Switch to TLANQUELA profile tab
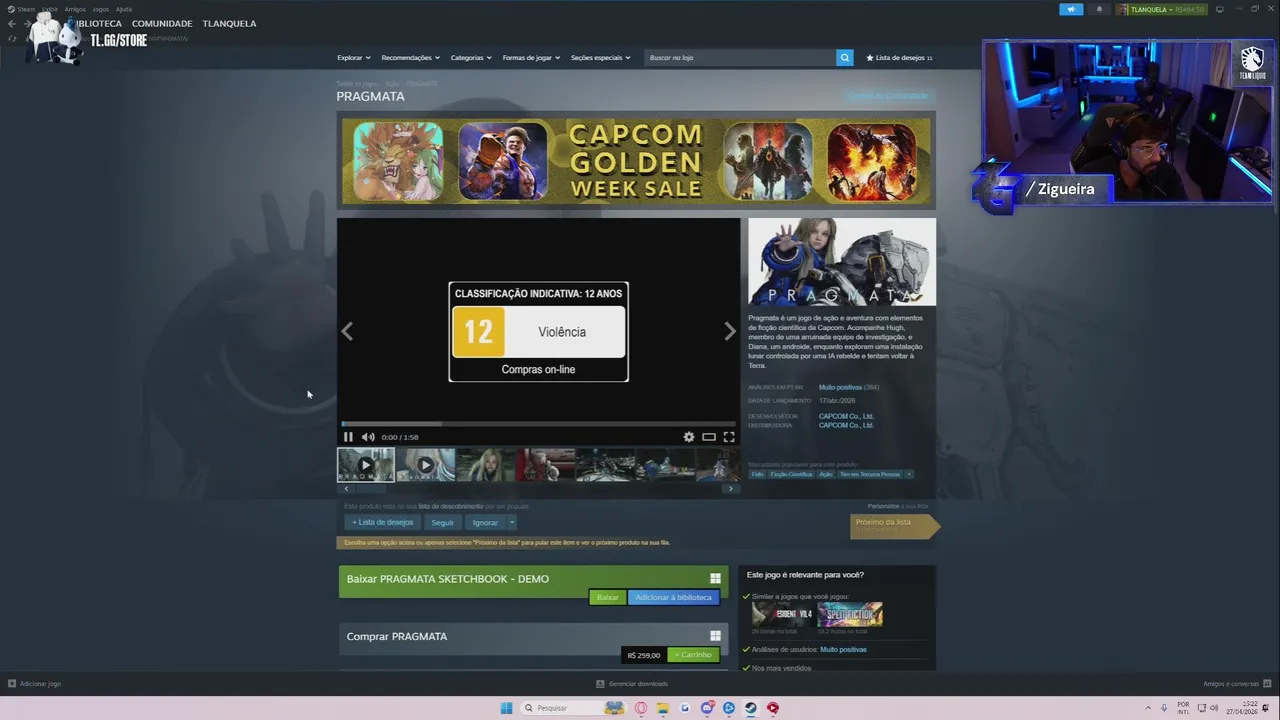This screenshot has width=1280, height=720. tap(229, 24)
